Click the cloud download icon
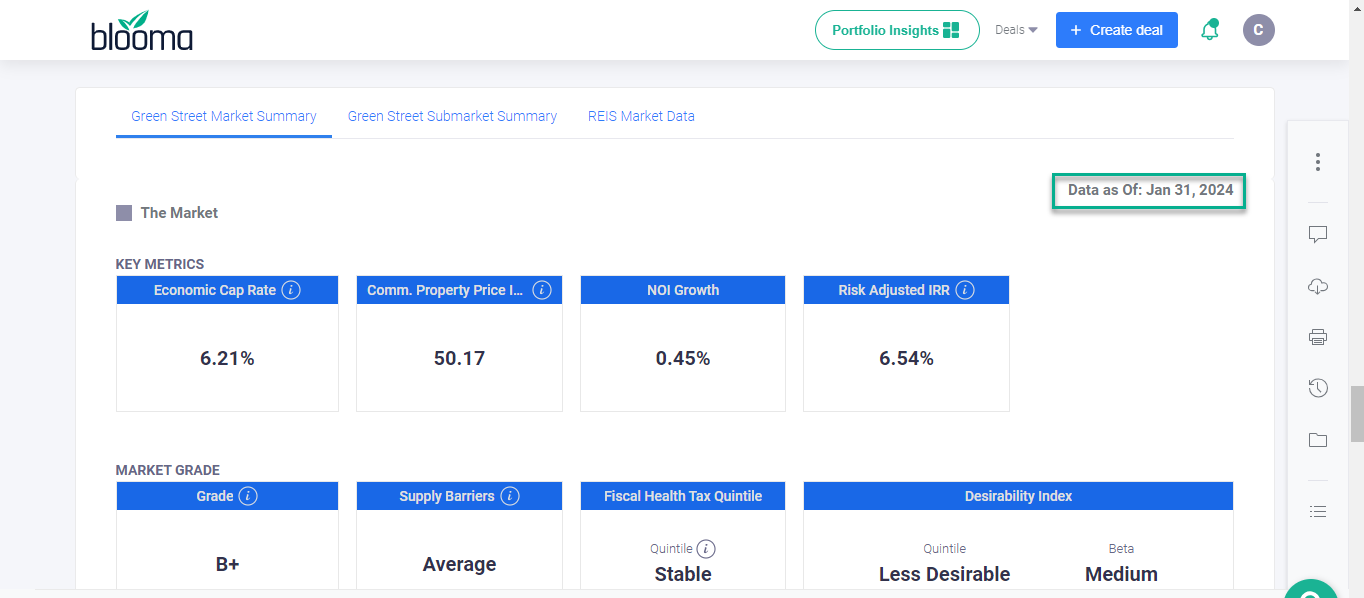1364x598 pixels. tap(1318, 287)
